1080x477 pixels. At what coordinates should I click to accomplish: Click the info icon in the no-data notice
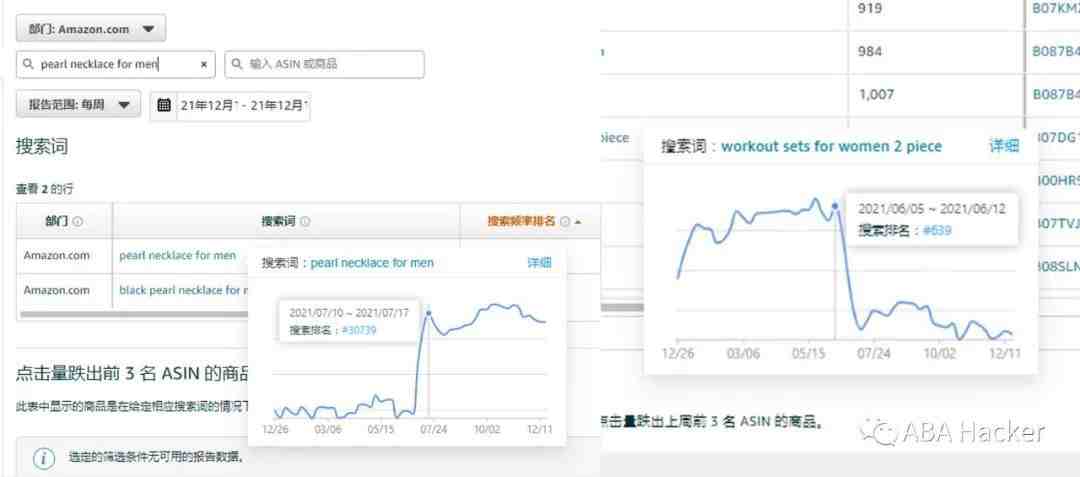[43, 457]
